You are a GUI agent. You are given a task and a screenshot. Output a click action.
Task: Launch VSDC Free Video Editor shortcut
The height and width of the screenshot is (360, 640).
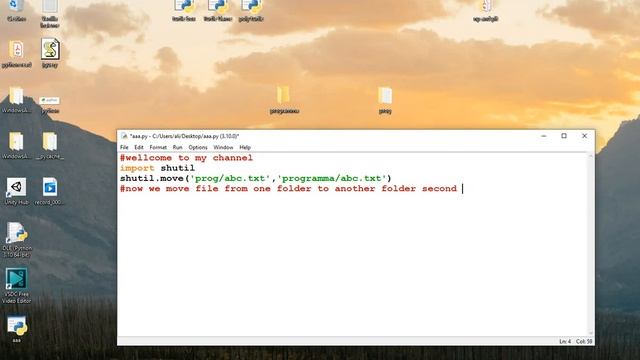[x=16, y=286]
